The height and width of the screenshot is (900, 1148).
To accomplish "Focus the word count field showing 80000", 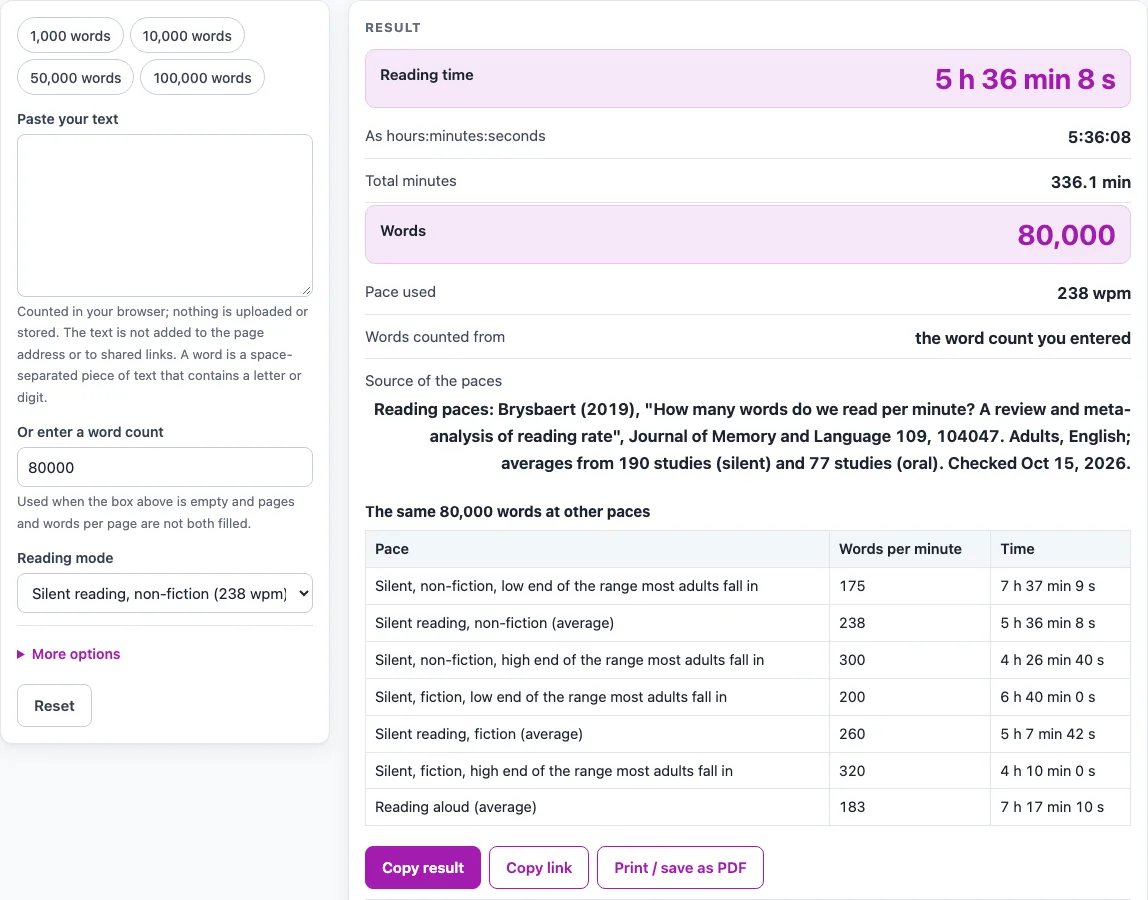I will point(165,467).
